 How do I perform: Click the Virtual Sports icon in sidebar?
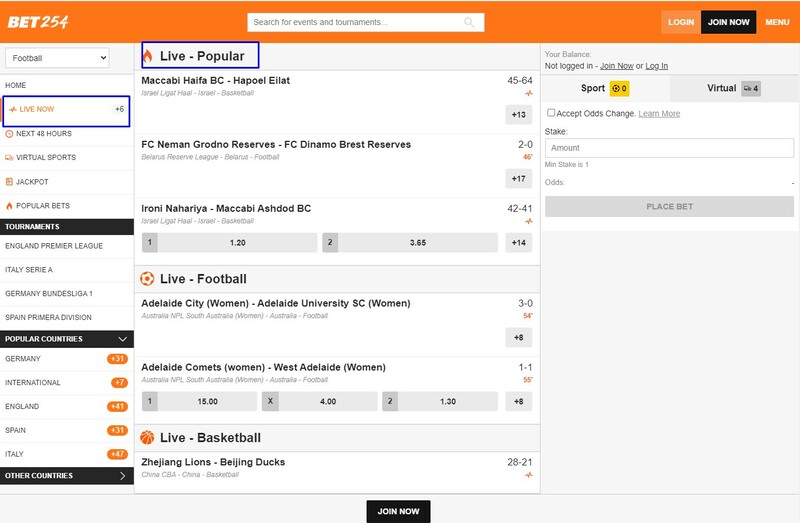(9, 158)
